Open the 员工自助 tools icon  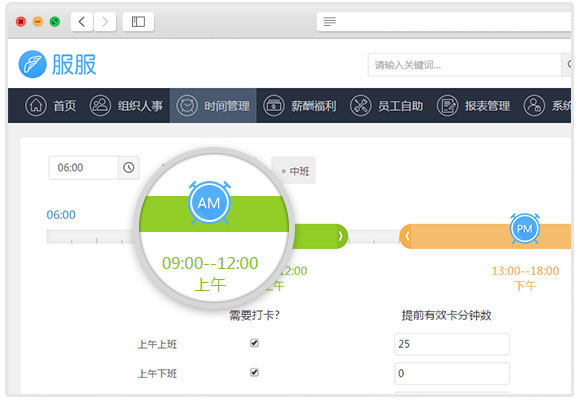361,105
